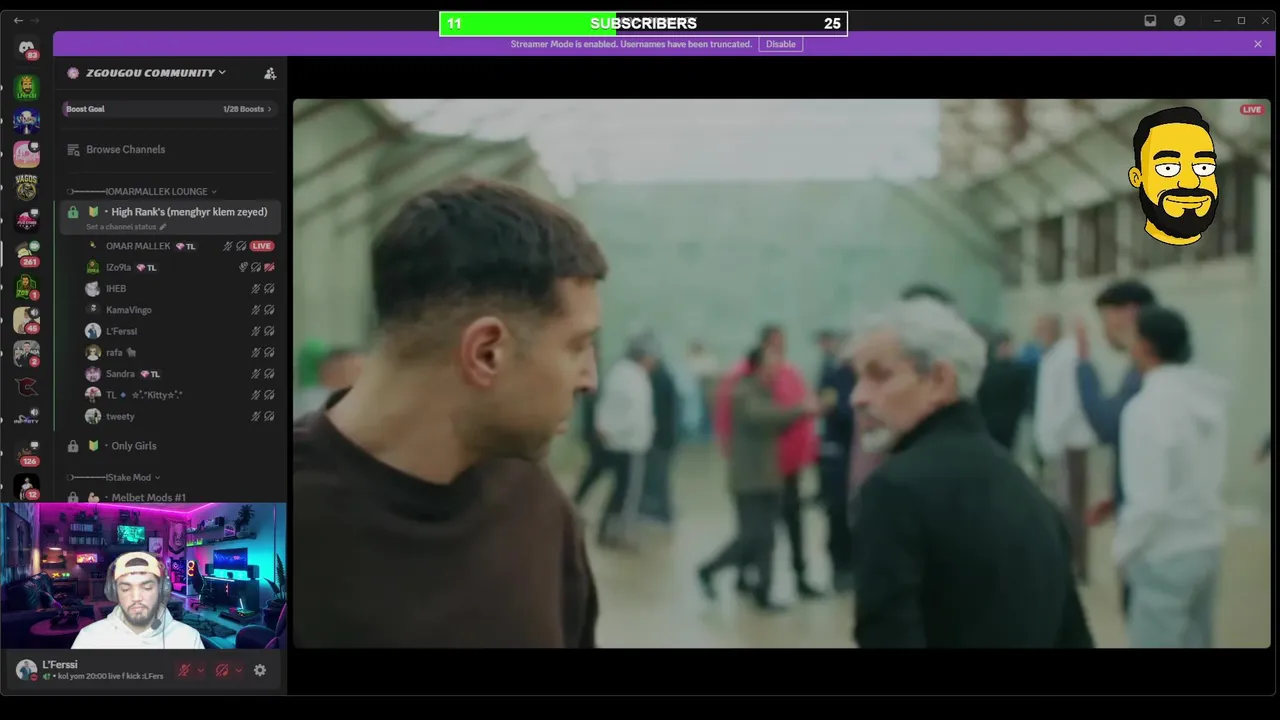Open headphone output options arrow
This screenshot has width=1280, height=720.
click(x=238, y=670)
